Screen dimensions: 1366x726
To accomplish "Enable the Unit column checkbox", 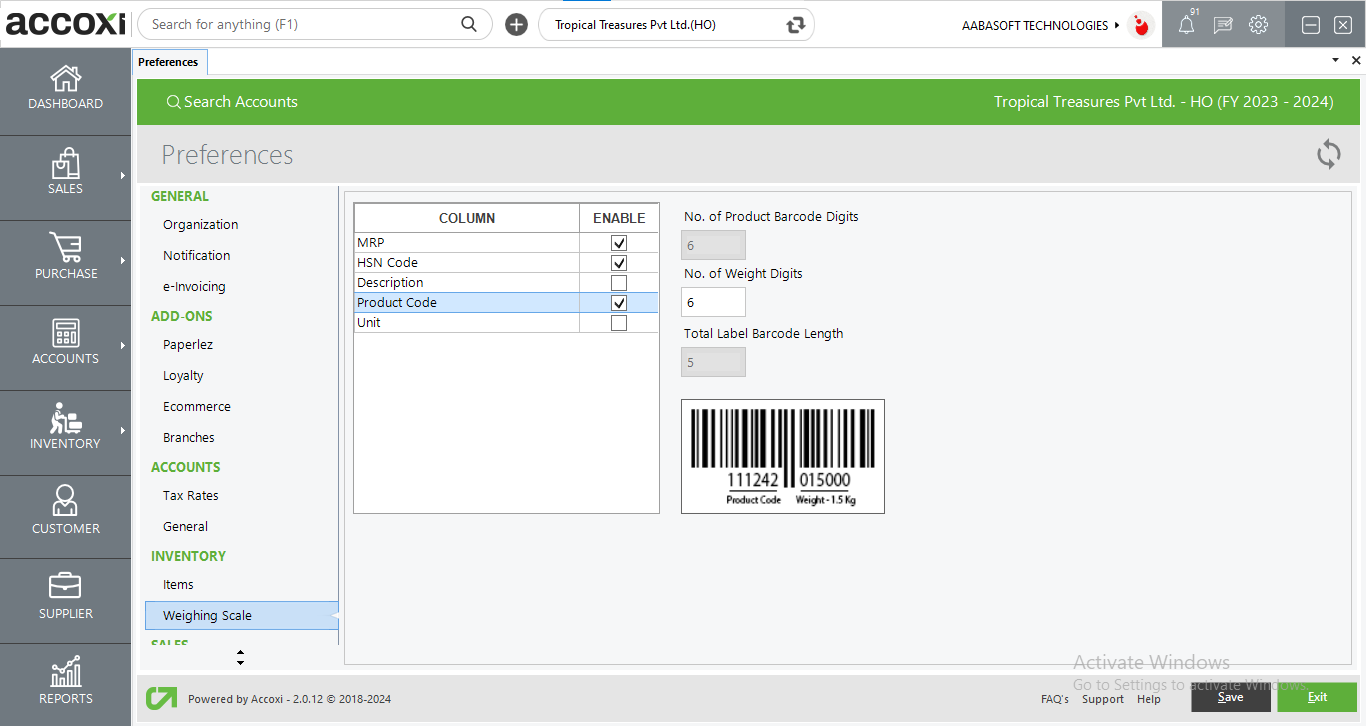I will pos(619,323).
